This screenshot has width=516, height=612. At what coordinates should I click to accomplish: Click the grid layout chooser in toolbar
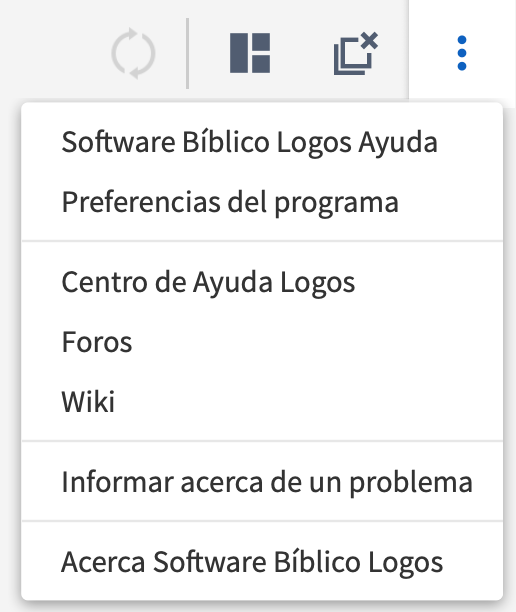pyautogui.click(x=250, y=53)
